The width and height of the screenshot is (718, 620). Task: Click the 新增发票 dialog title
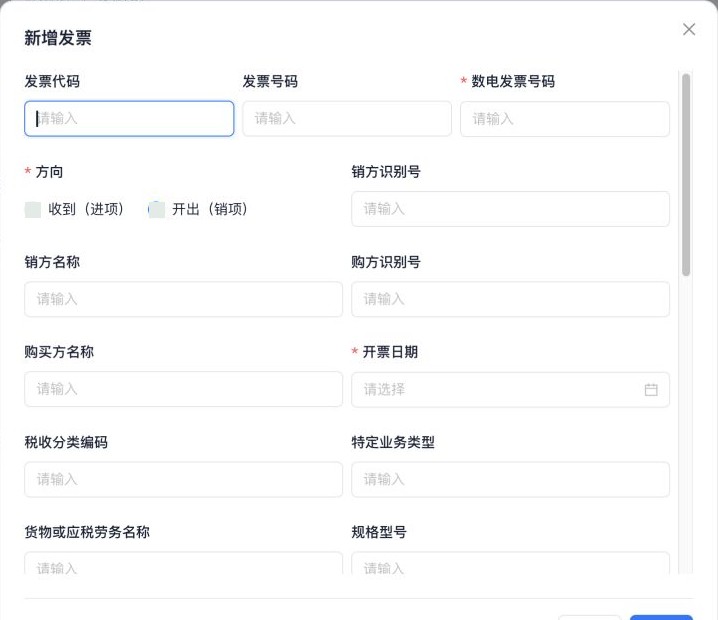point(58,38)
